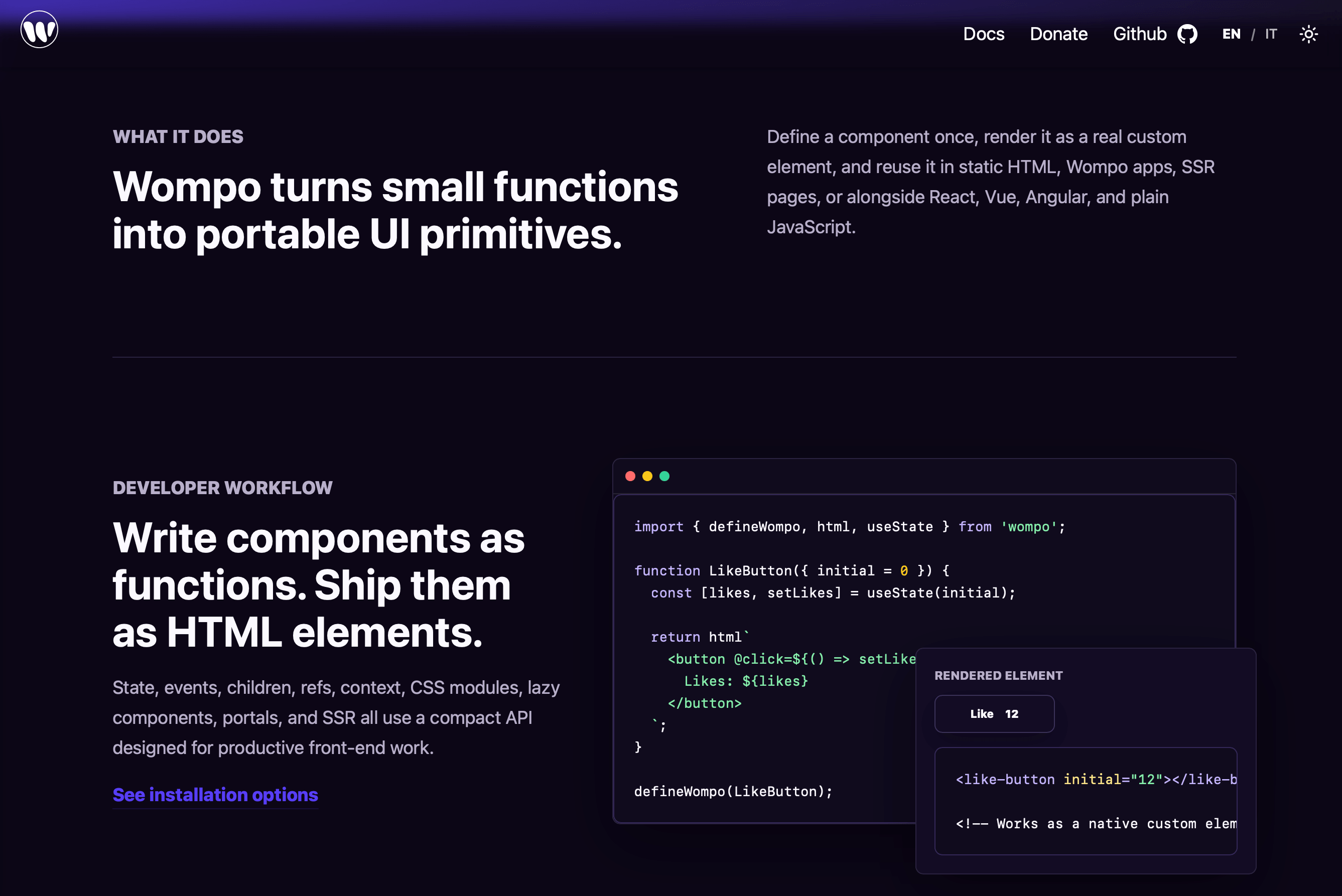Click the DEVELOPER WORKFLOW label
The image size is (1342, 896).
pos(222,488)
